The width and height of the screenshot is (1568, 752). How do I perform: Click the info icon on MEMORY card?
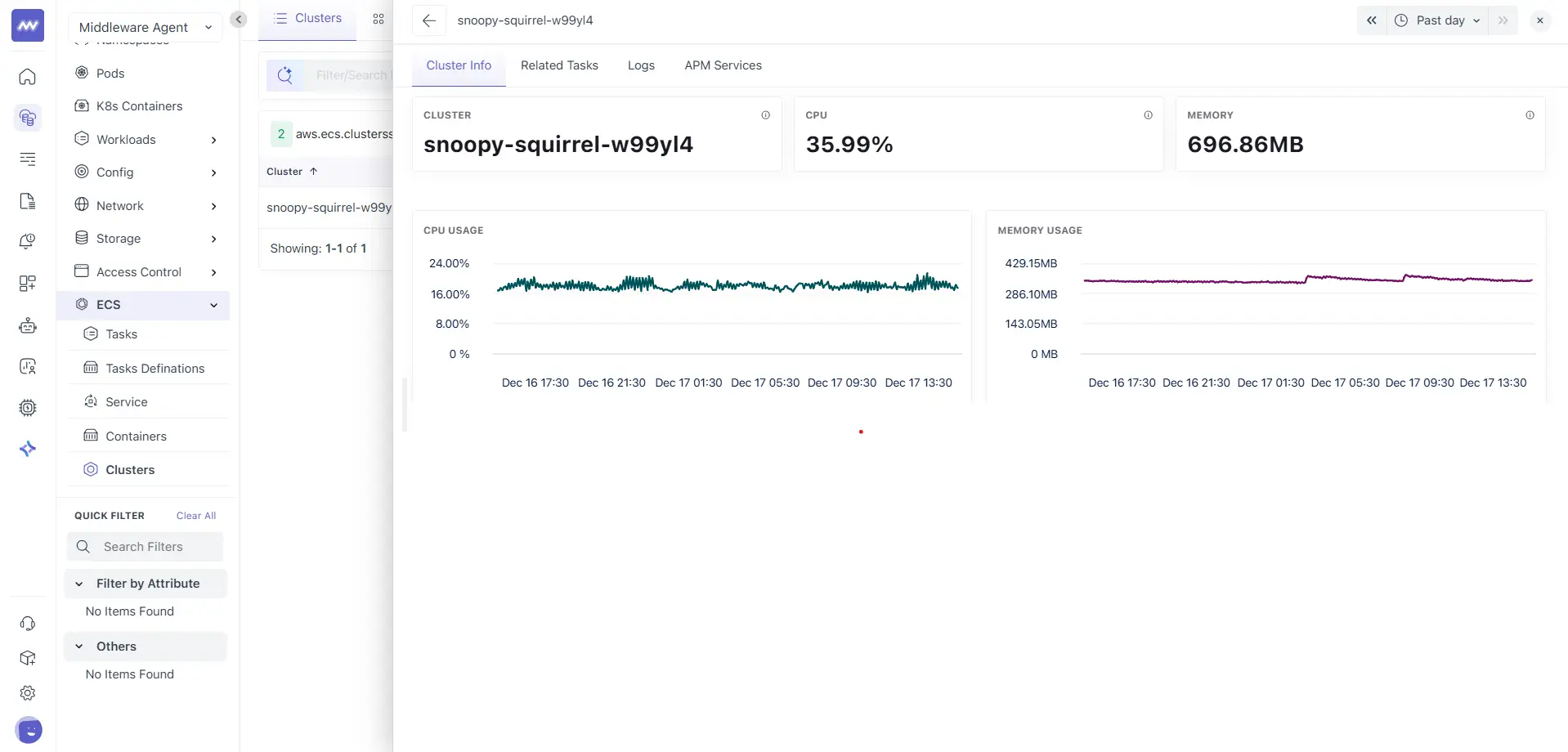tap(1530, 115)
